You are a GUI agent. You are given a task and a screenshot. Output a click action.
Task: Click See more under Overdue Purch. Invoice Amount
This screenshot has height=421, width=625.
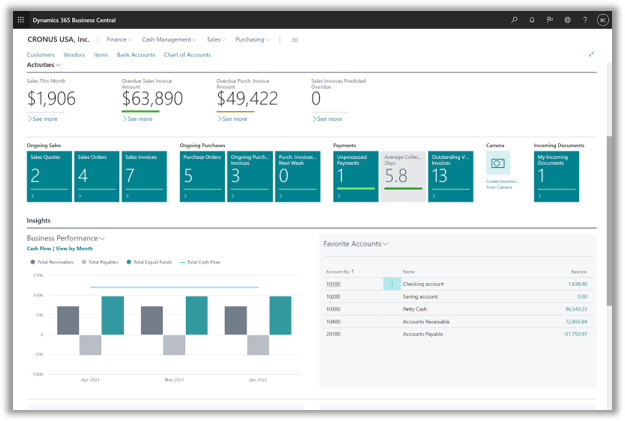pos(232,119)
